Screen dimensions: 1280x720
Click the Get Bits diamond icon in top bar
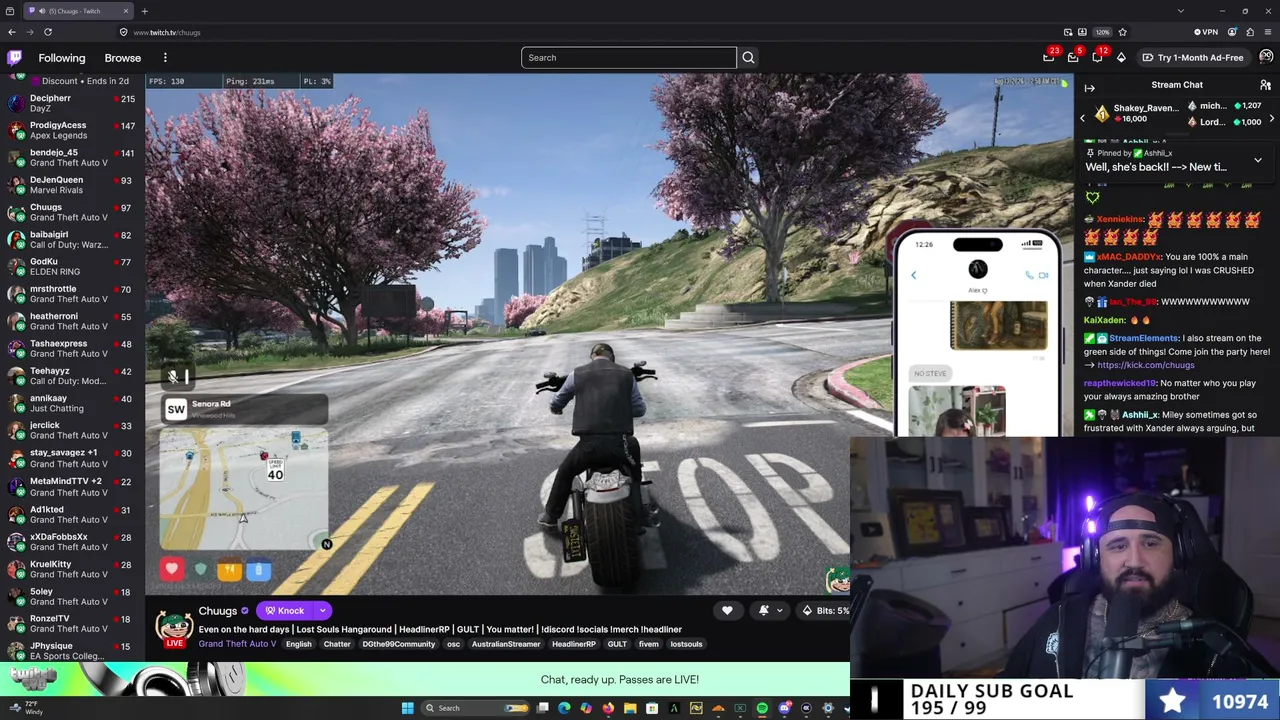tap(1121, 57)
